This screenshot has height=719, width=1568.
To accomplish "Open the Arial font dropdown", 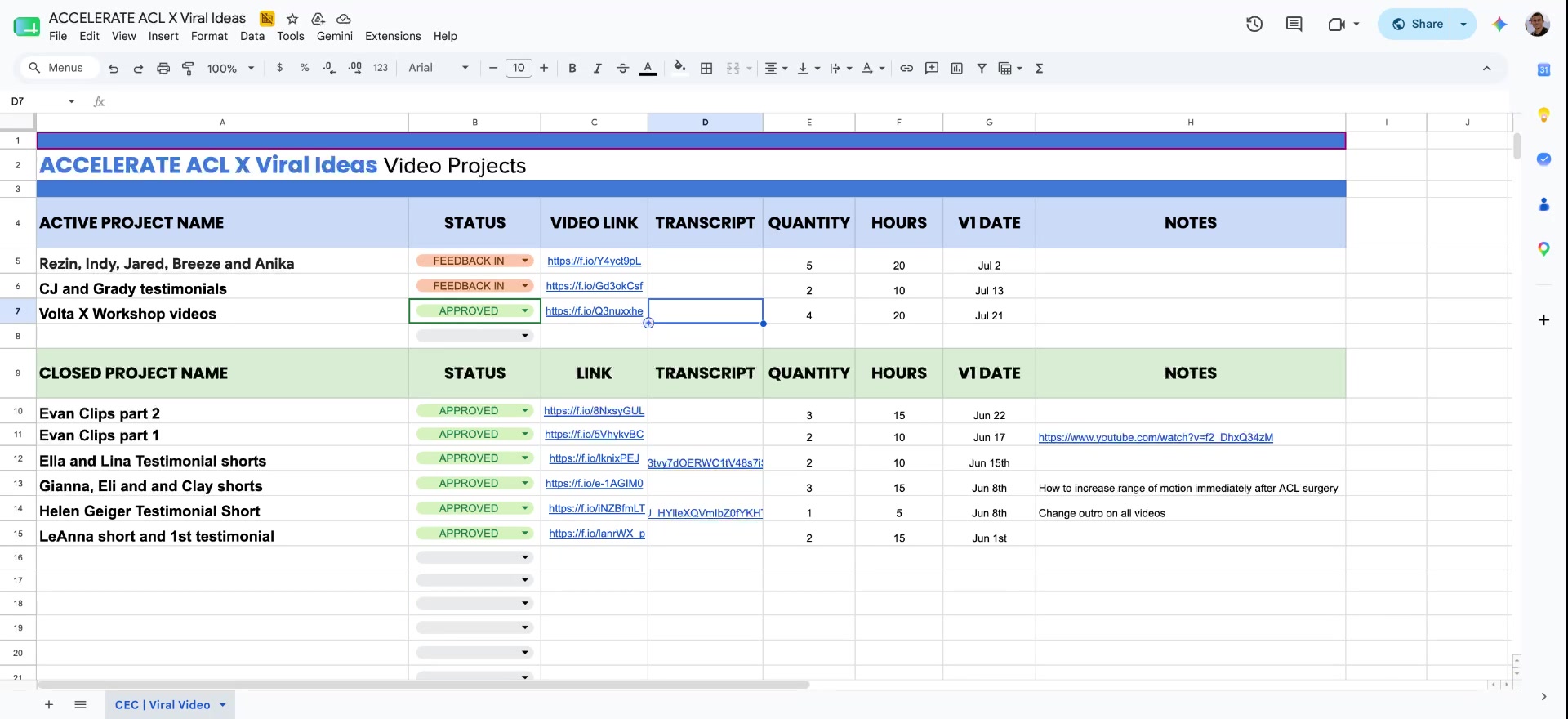I will coord(439,68).
